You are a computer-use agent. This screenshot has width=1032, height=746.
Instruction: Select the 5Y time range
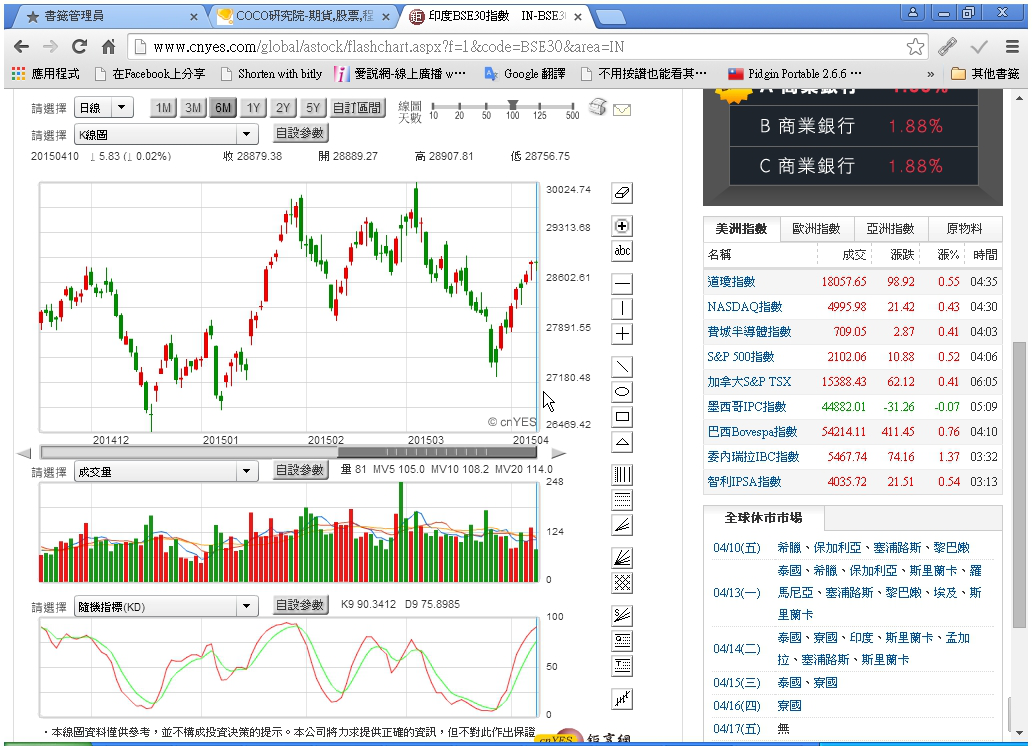click(313, 108)
